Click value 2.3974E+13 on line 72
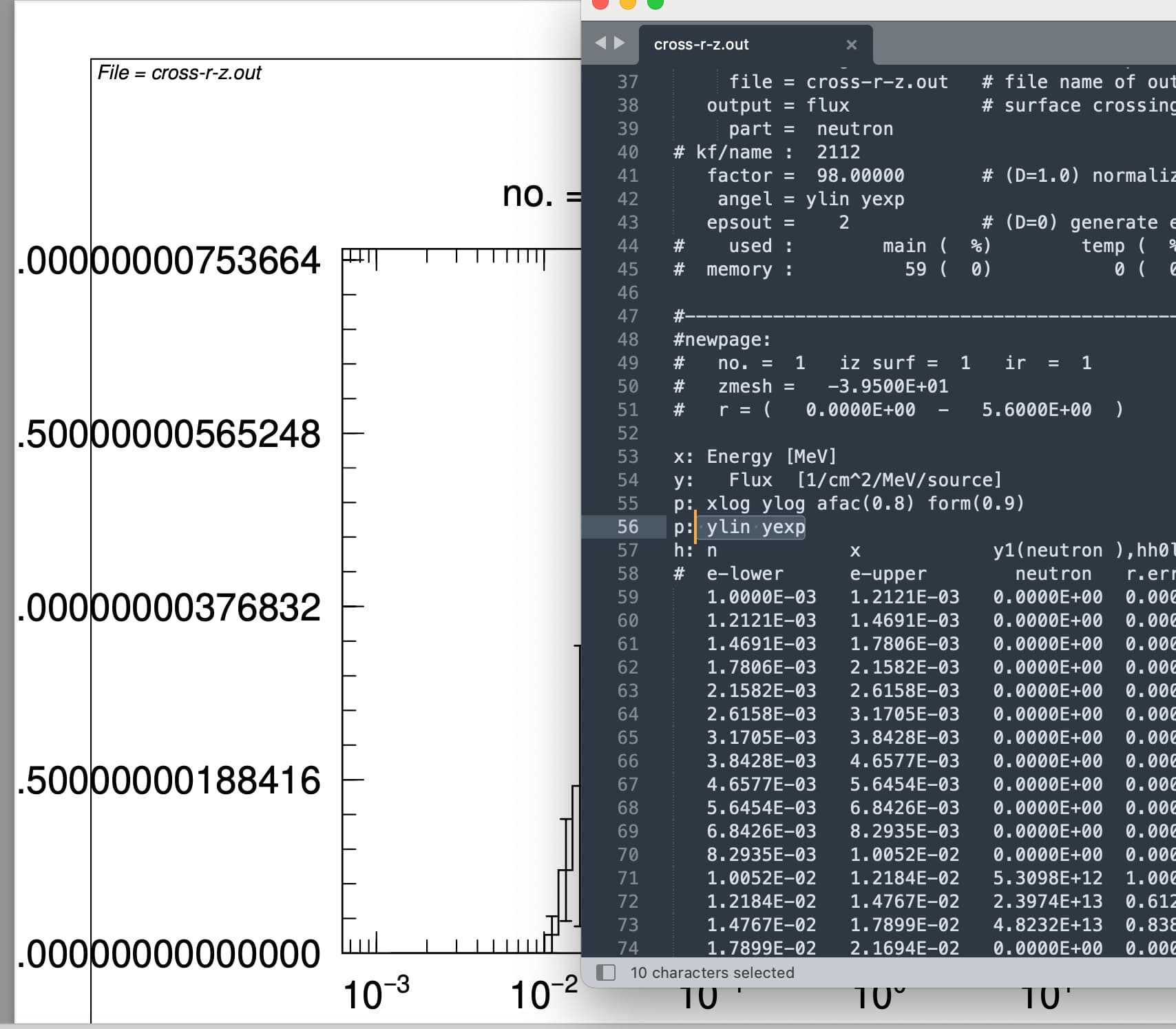Screen dimensions: 1176x1029 1047,902
